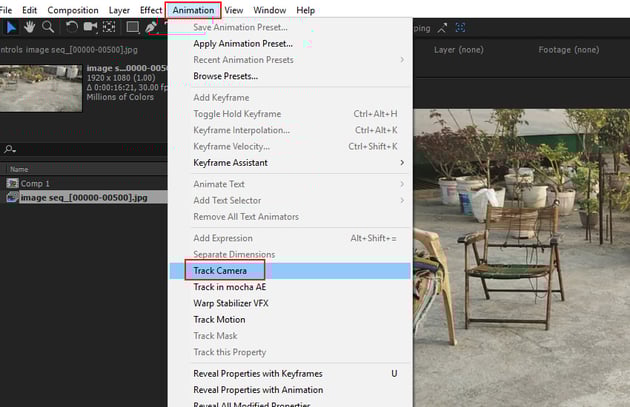The height and width of the screenshot is (407, 630).
Task: Select the Unified Camera tool
Action: coord(90,27)
